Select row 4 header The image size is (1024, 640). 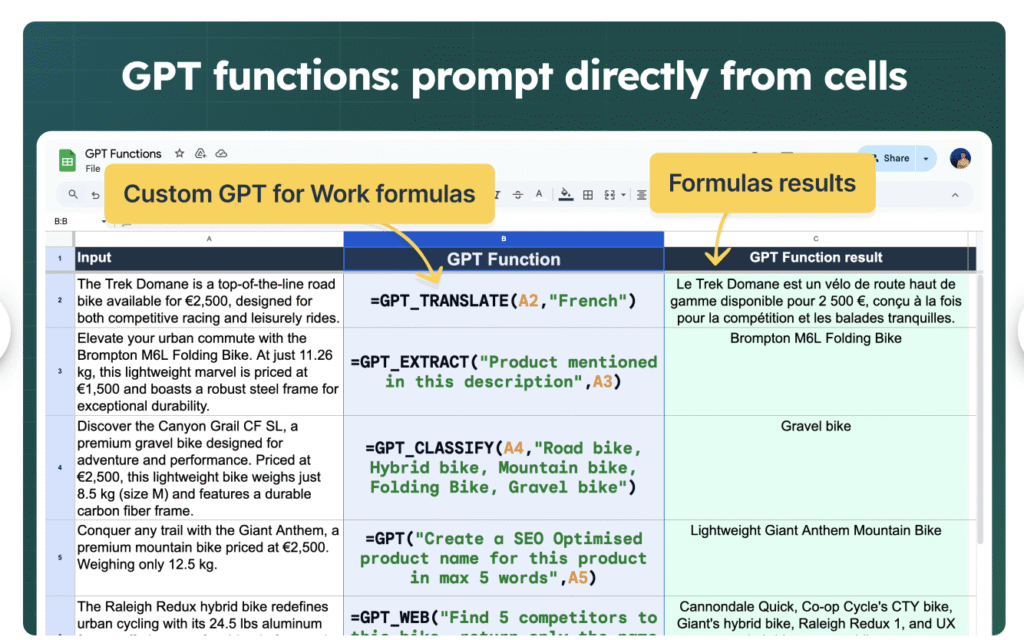click(x=59, y=468)
